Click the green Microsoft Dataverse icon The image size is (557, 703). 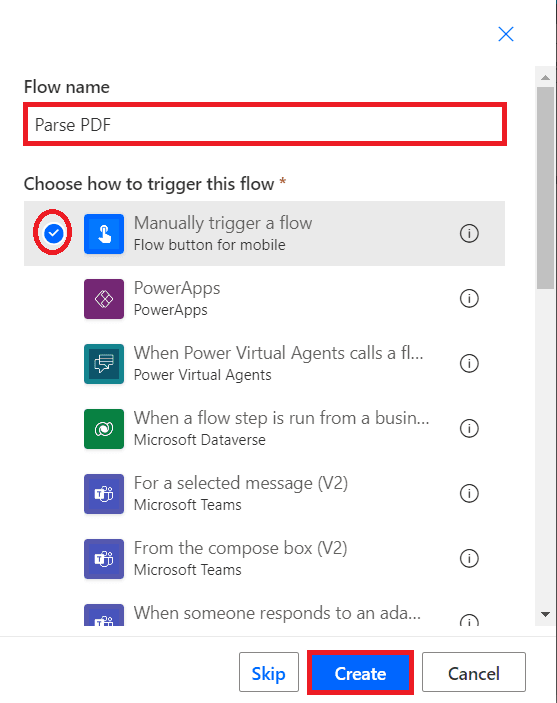pos(104,429)
